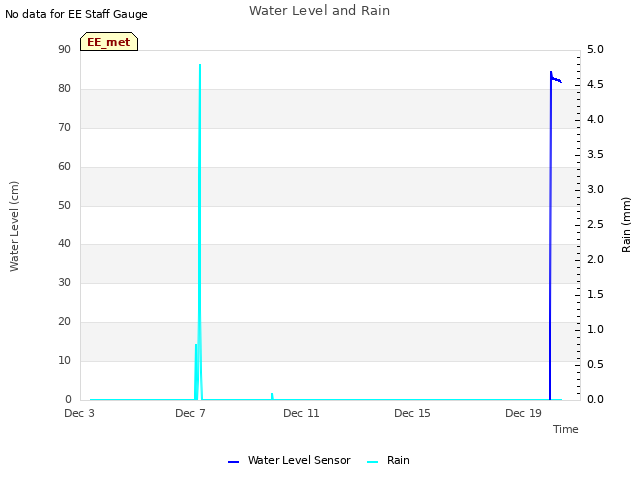Click the 80 tick on the left axis

tap(64, 89)
